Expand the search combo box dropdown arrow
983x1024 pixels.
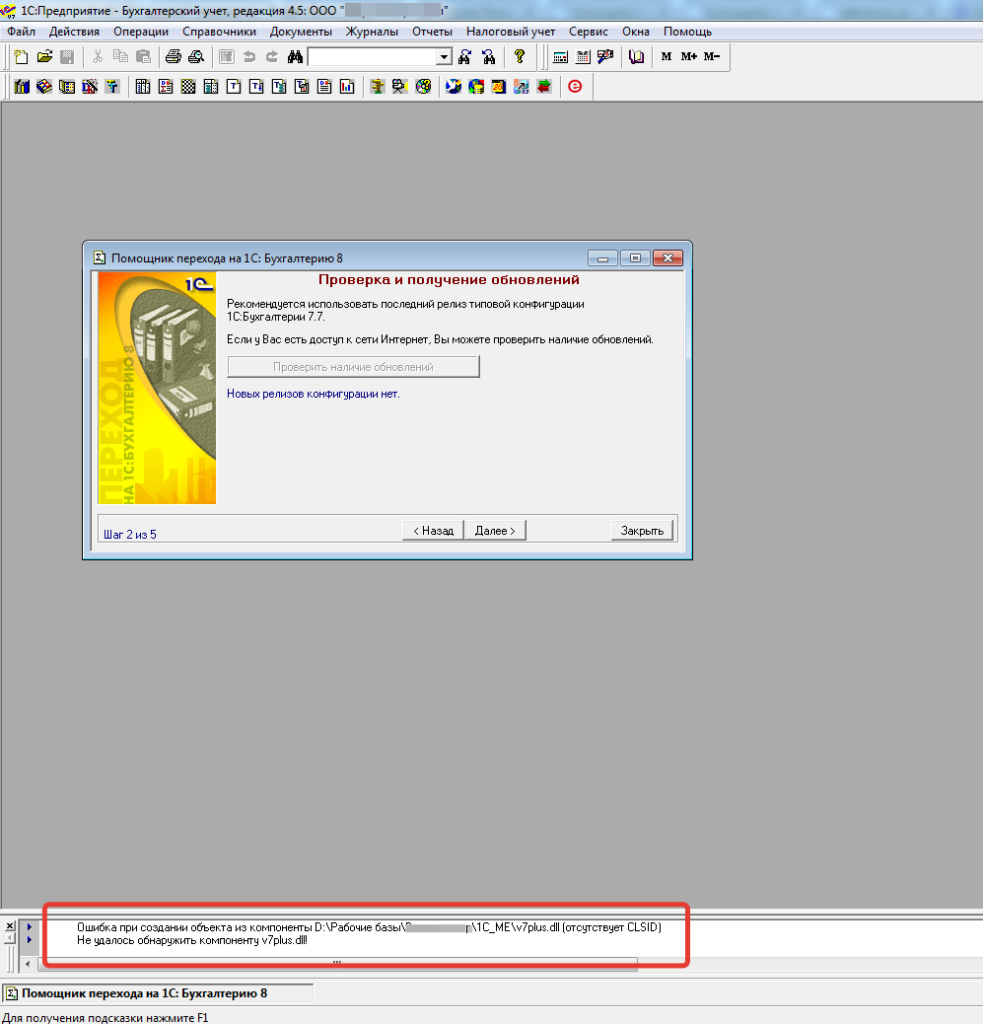tap(444, 57)
